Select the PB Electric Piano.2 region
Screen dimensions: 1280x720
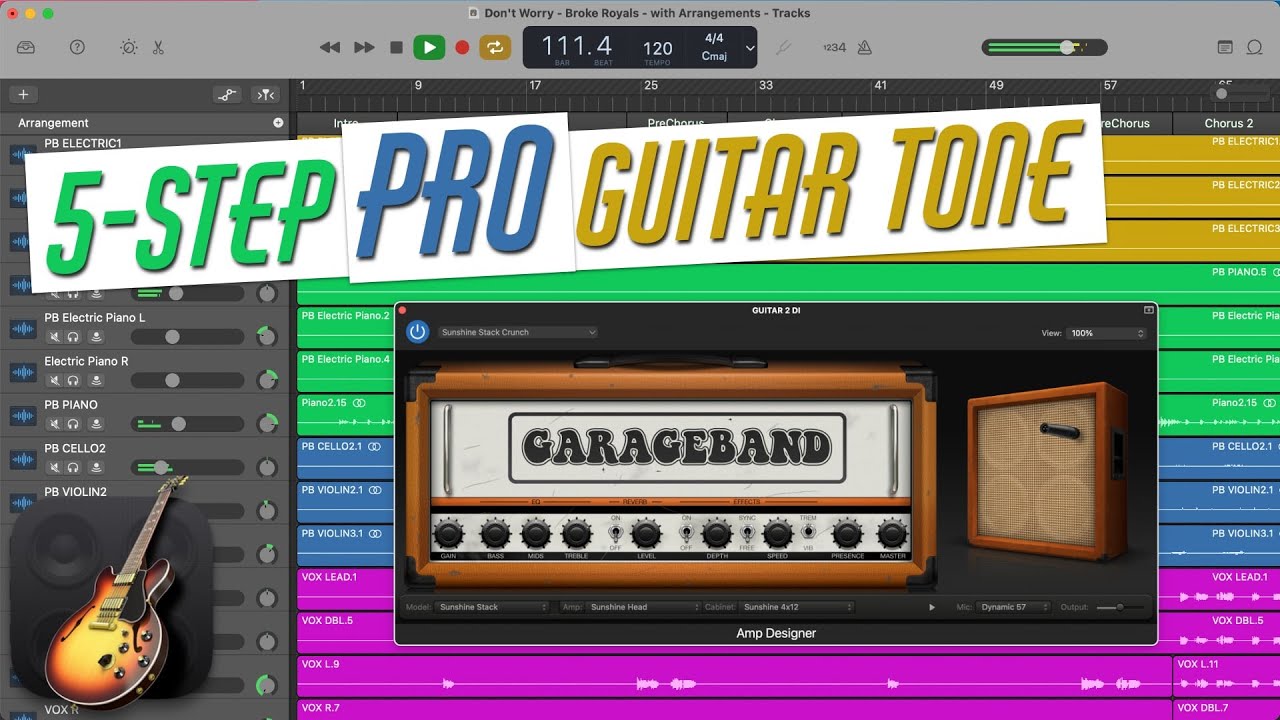click(x=346, y=327)
